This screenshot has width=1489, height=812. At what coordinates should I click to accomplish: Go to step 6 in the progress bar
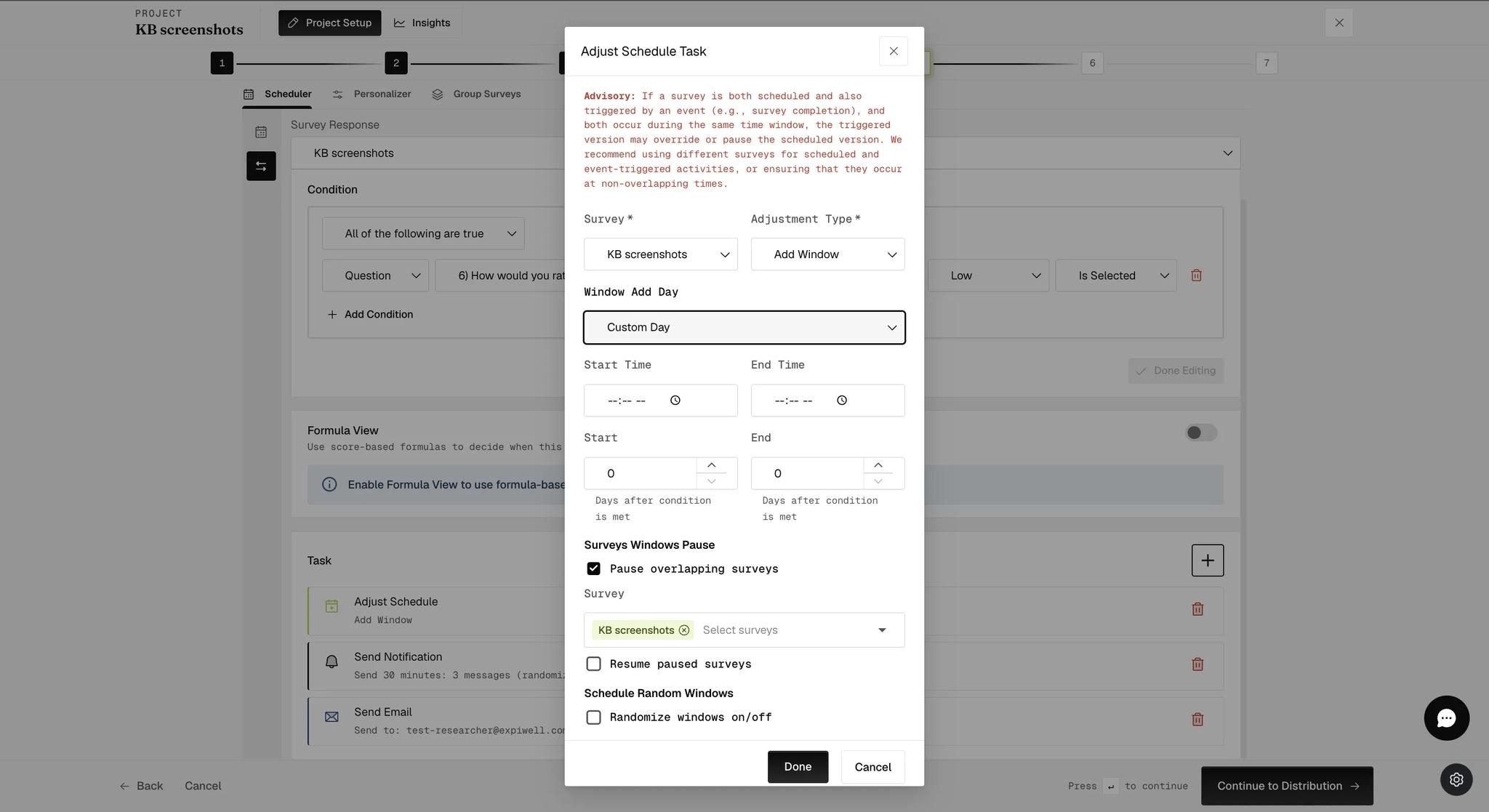1092,63
